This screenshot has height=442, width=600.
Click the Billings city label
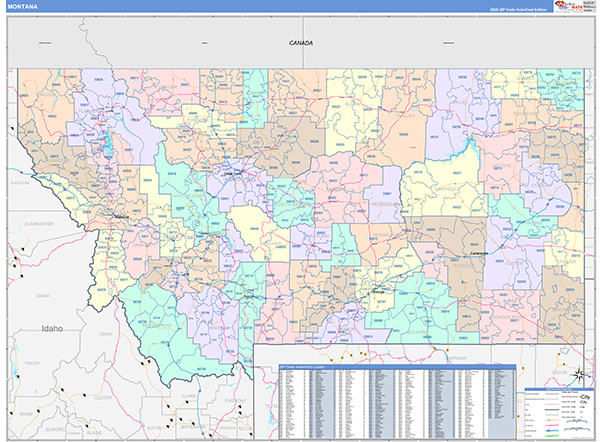click(x=379, y=290)
